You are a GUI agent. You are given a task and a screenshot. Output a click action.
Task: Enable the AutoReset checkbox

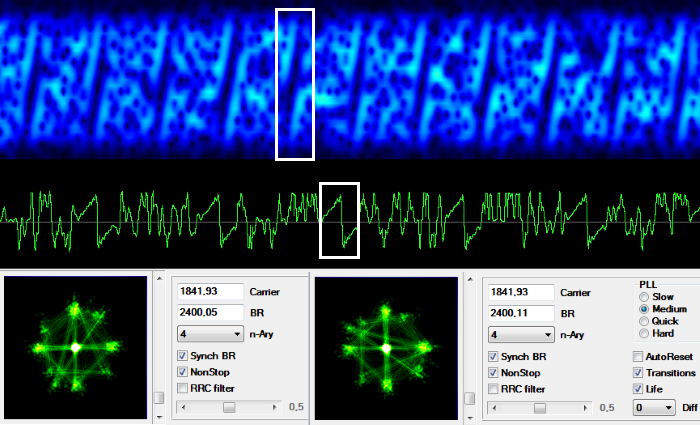(x=638, y=357)
